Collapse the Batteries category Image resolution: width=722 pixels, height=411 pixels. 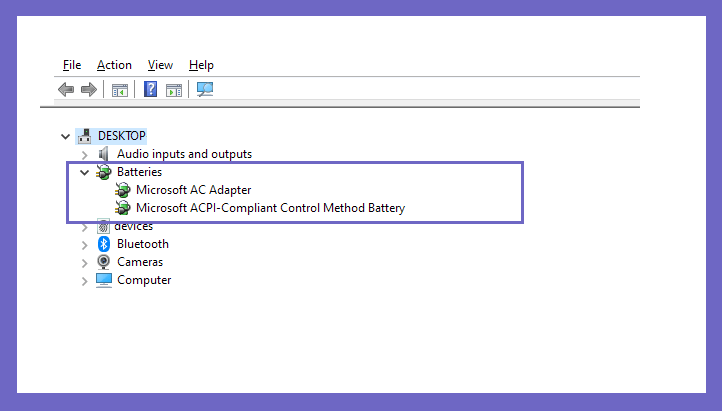(x=84, y=173)
